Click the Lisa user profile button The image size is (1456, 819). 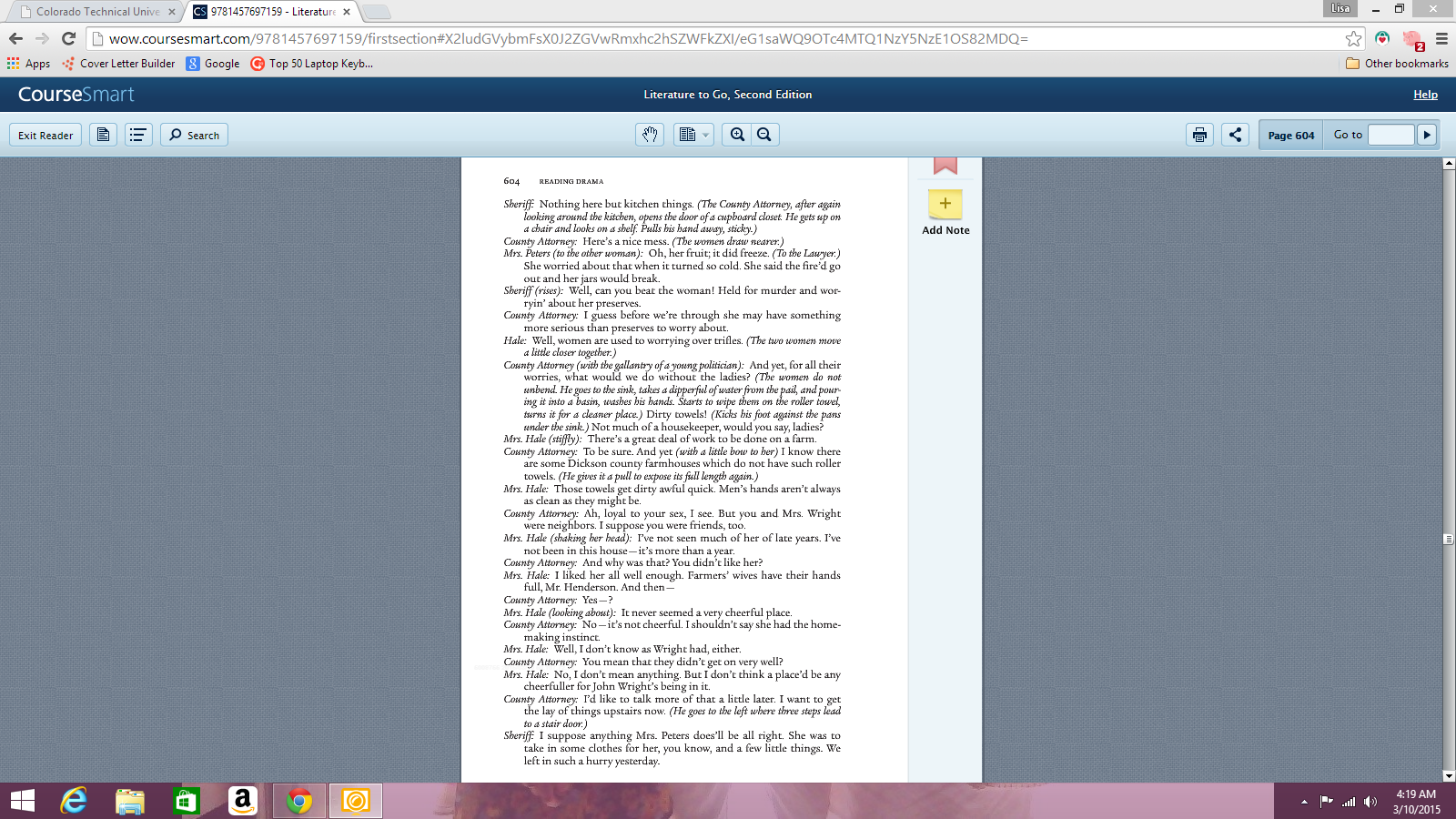pos(1340,8)
